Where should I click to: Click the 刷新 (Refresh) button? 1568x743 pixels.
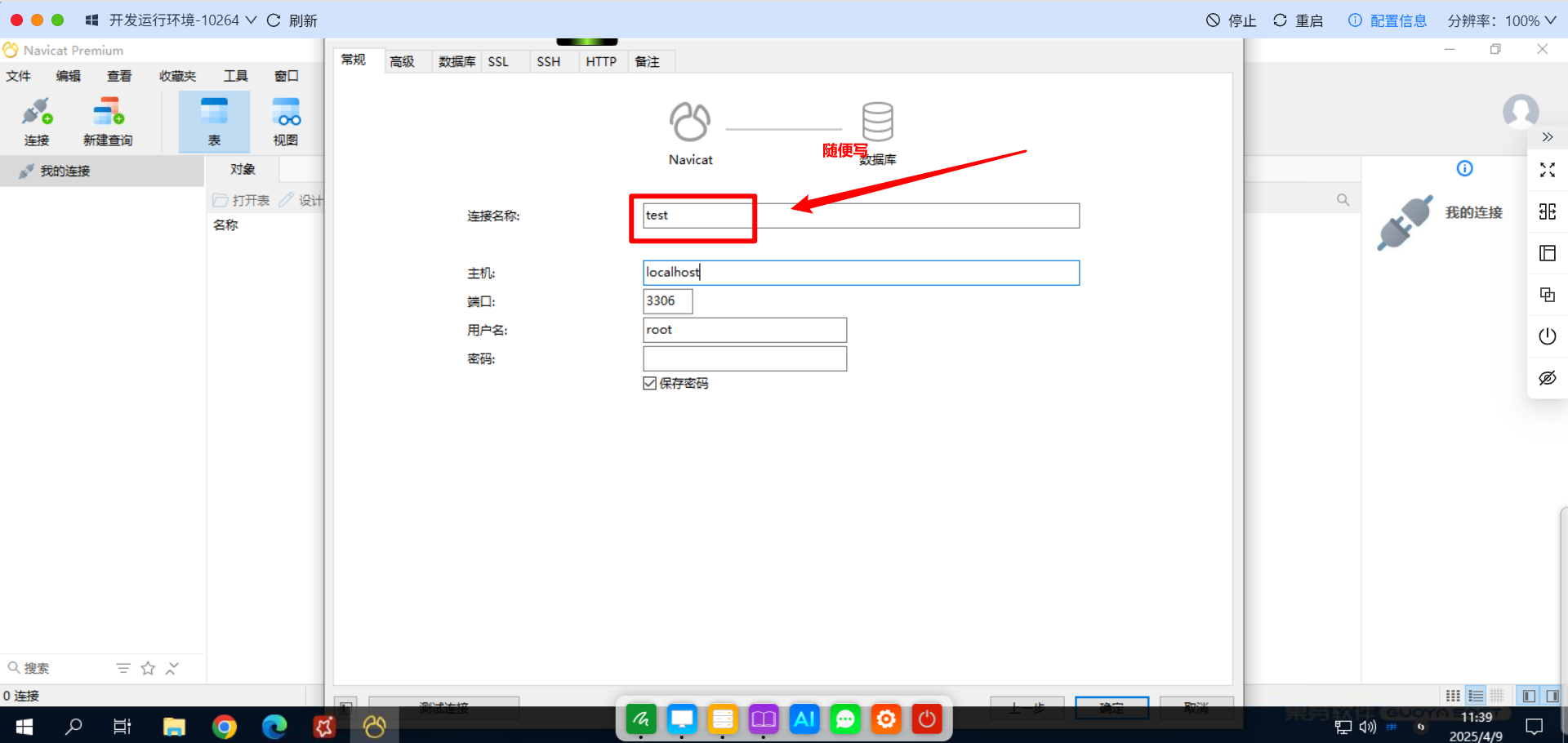(292, 20)
